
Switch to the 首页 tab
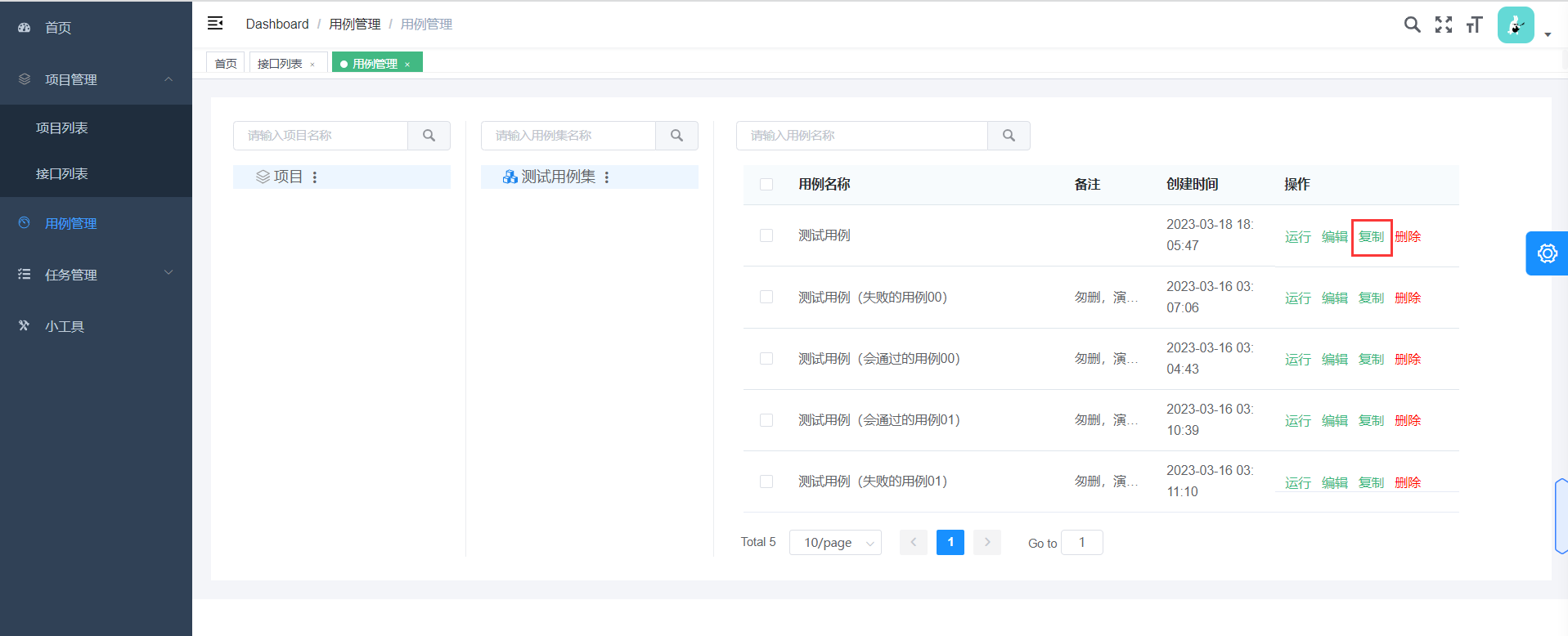pos(226,63)
